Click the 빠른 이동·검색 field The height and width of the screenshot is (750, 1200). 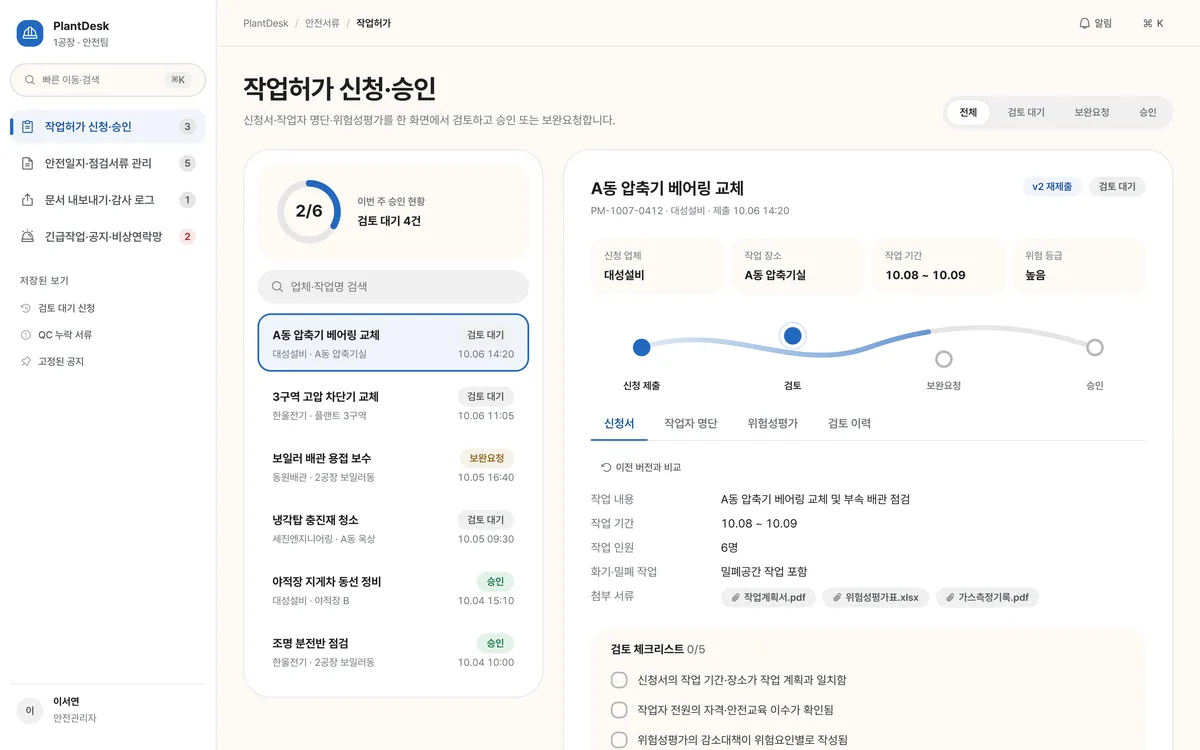pos(108,80)
